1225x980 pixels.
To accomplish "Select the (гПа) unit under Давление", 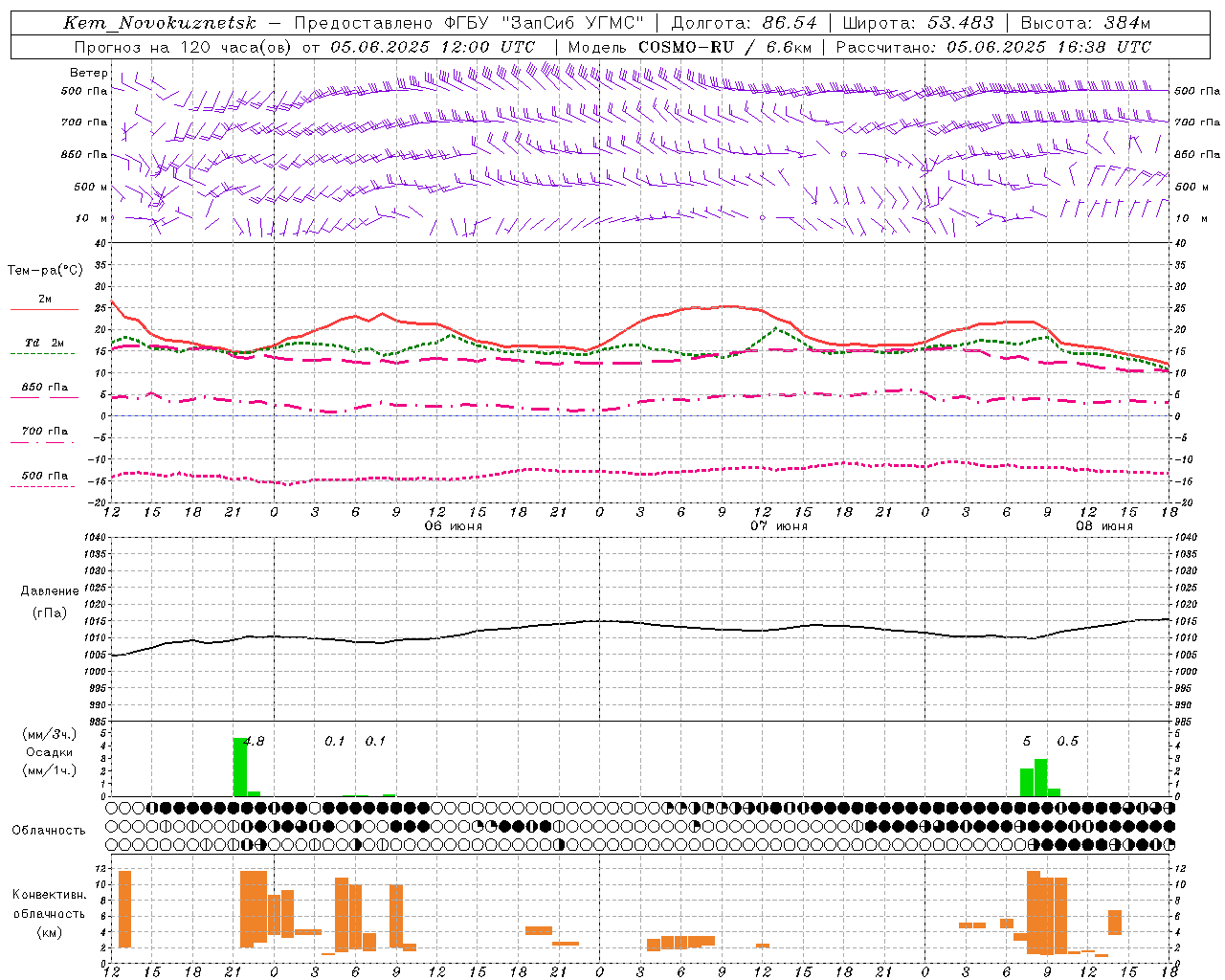I will click(x=50, y=613).
